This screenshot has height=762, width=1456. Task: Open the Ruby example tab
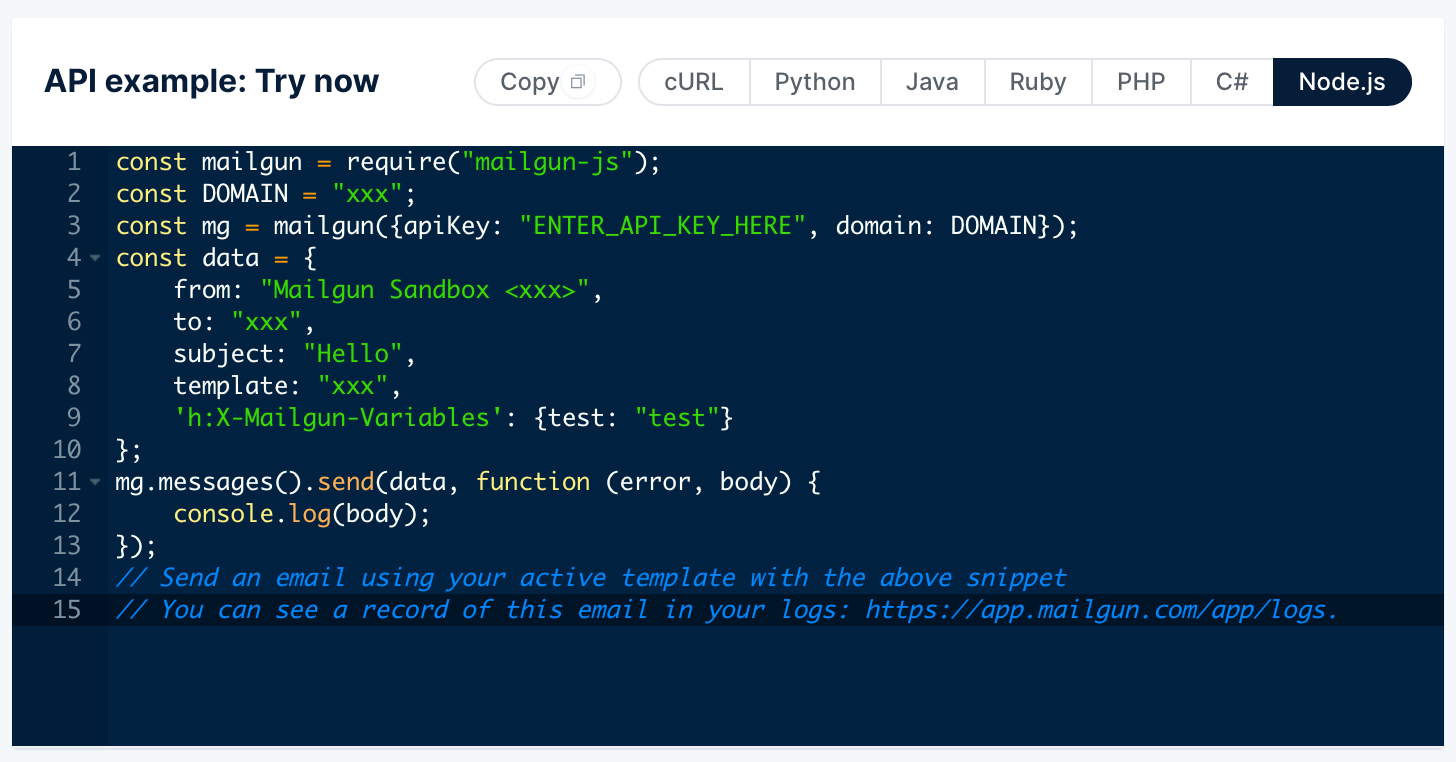[1038, 82]
